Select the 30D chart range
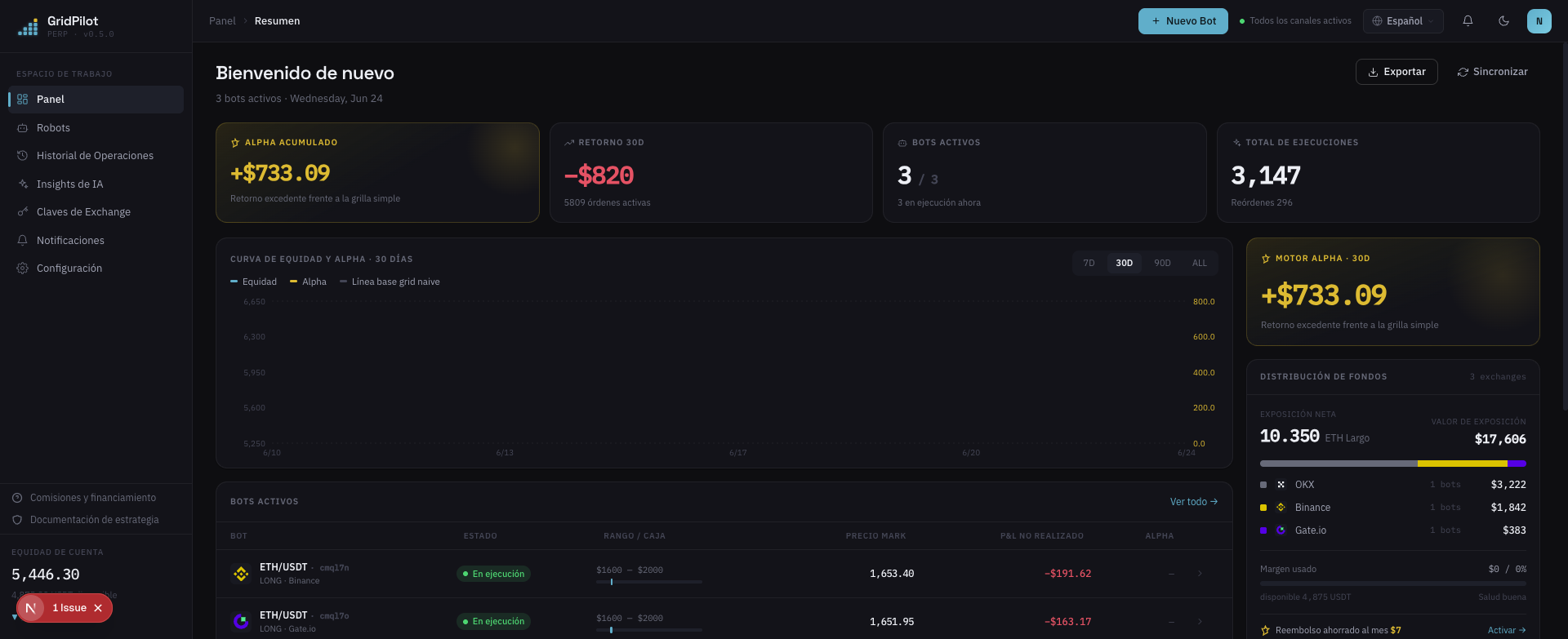Viewport: 1568px width, 639px height. (x=1125, y=263)
